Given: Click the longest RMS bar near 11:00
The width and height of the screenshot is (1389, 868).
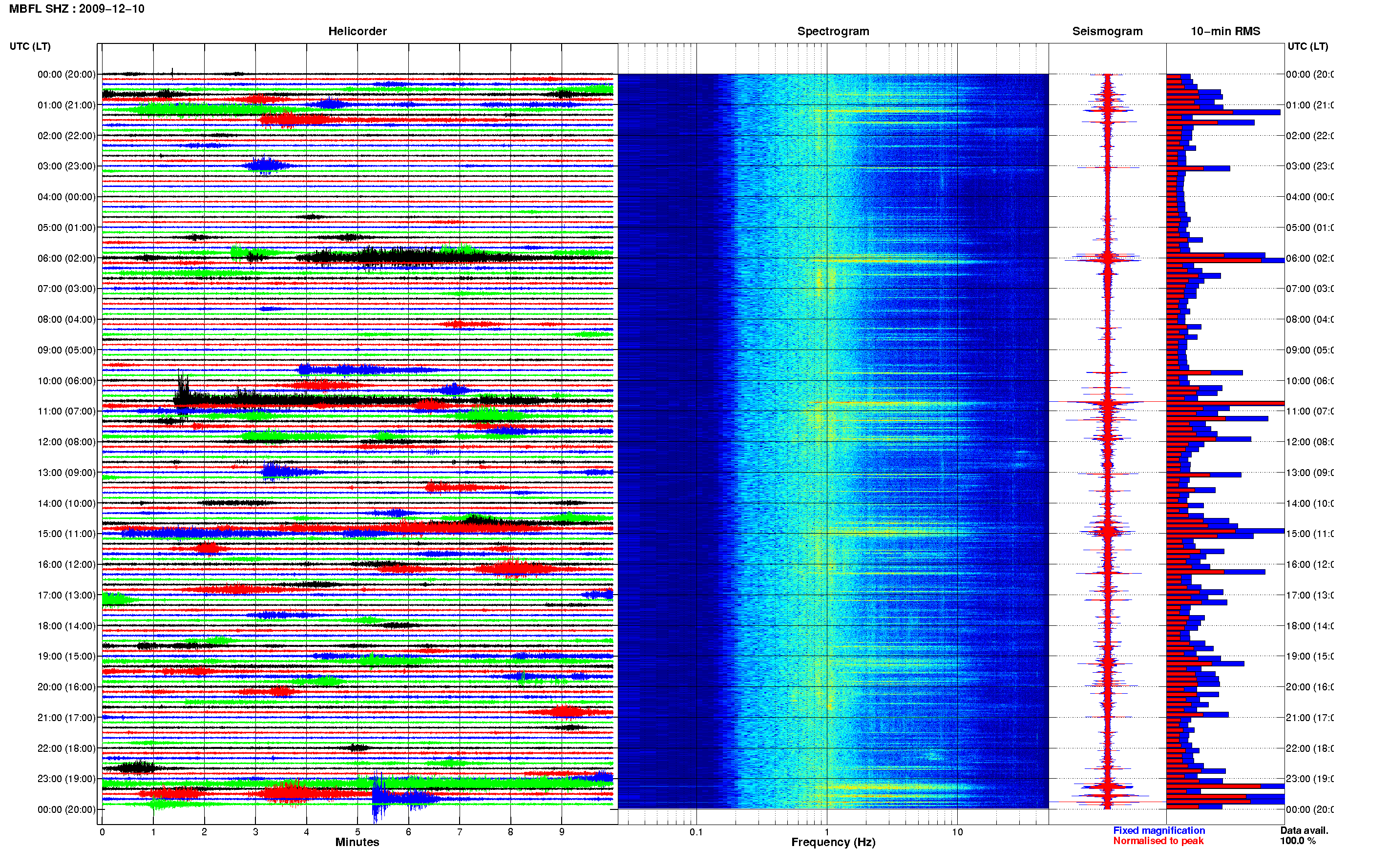Looking at the screenshot, I should point(1225,404).
